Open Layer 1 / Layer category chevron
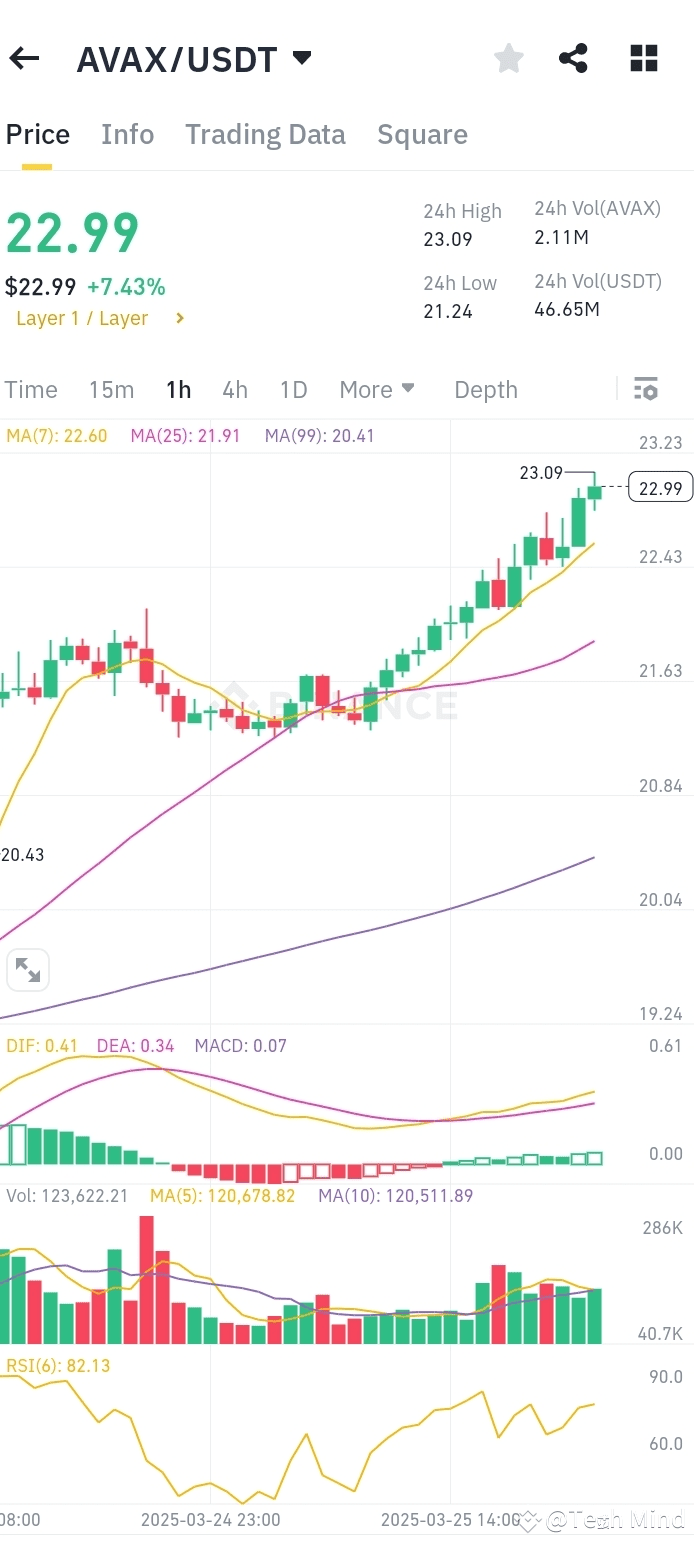Image resolution: width=694 pixels, height=1542 pixels. (180, 318)
